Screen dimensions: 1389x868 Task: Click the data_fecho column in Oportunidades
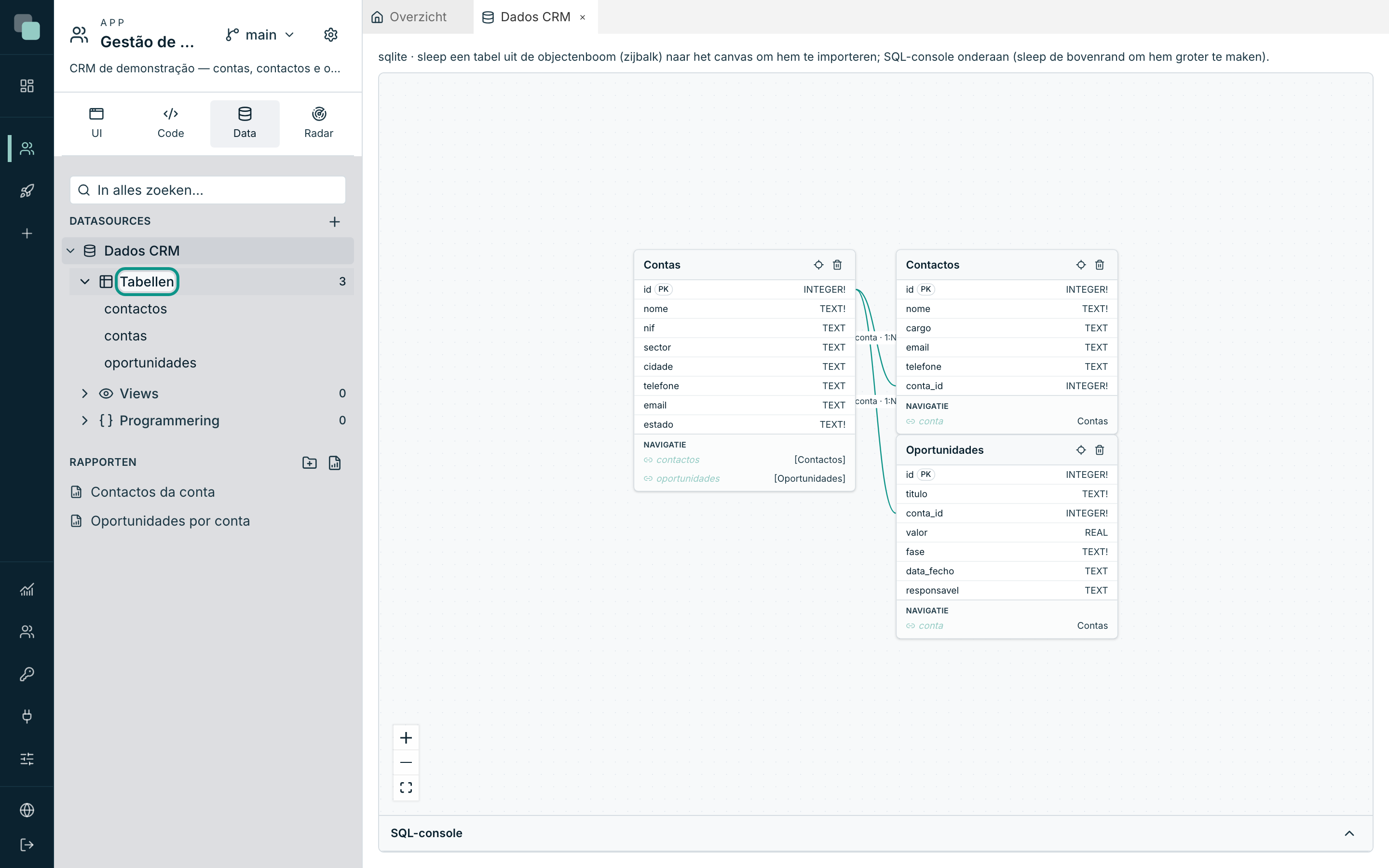(x=1007, y=571)
